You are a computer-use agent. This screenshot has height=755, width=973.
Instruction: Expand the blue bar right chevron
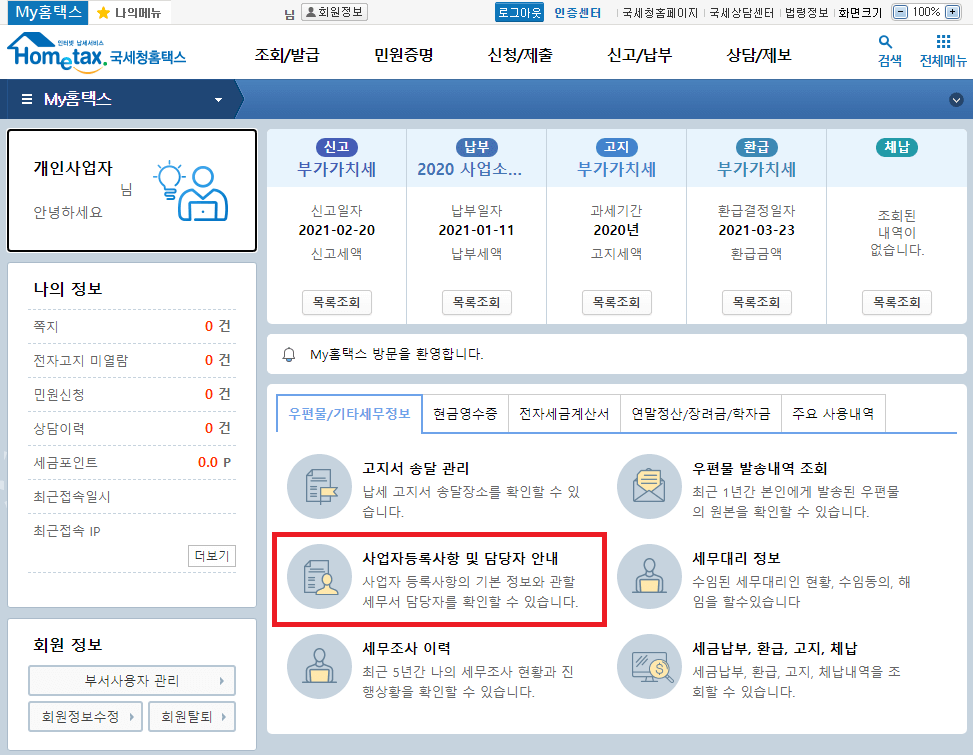(x=955, y=99)
